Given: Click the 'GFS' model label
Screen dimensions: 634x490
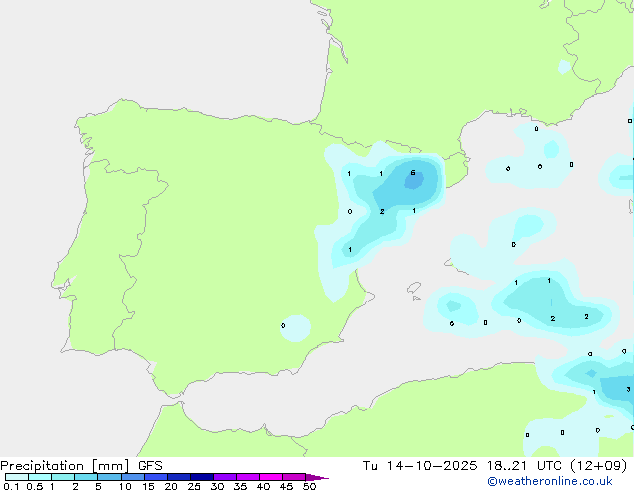Looking at the screenshot, I should pos(150,466).
